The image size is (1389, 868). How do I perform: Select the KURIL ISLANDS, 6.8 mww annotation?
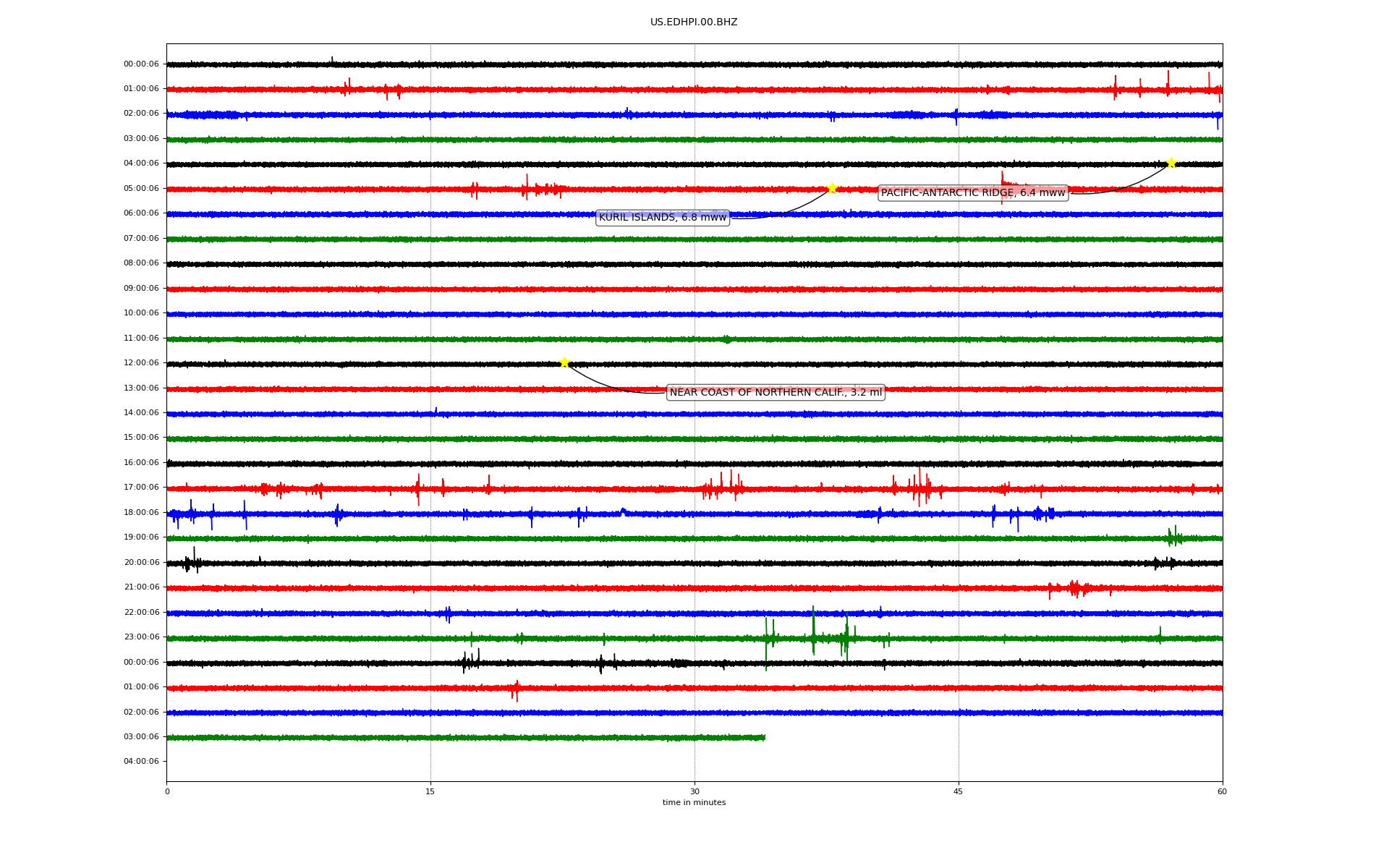point(663,217)
